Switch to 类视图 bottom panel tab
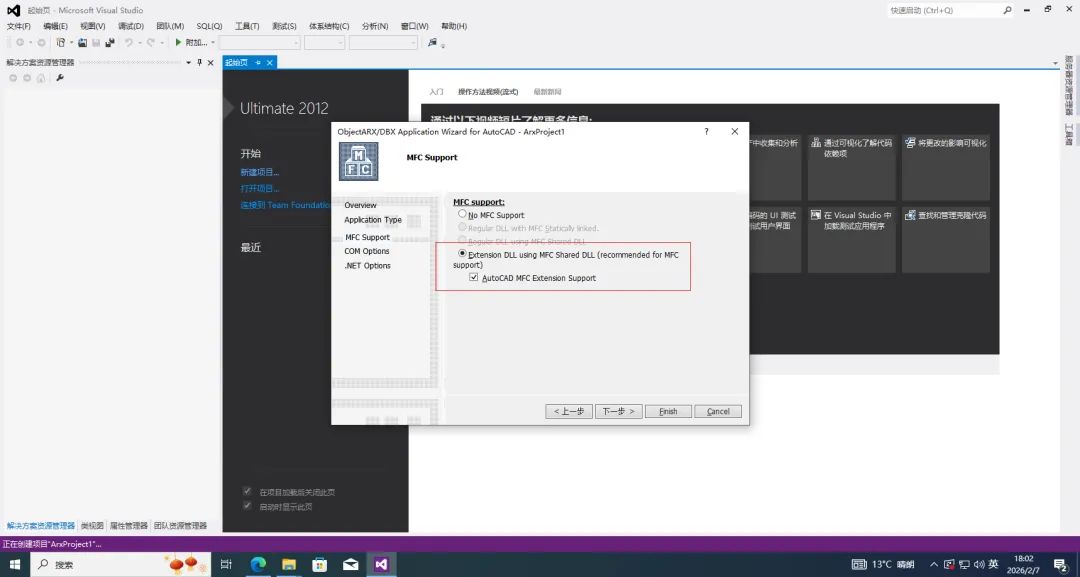The image size is (1080, 577). (x=92, y=525)
